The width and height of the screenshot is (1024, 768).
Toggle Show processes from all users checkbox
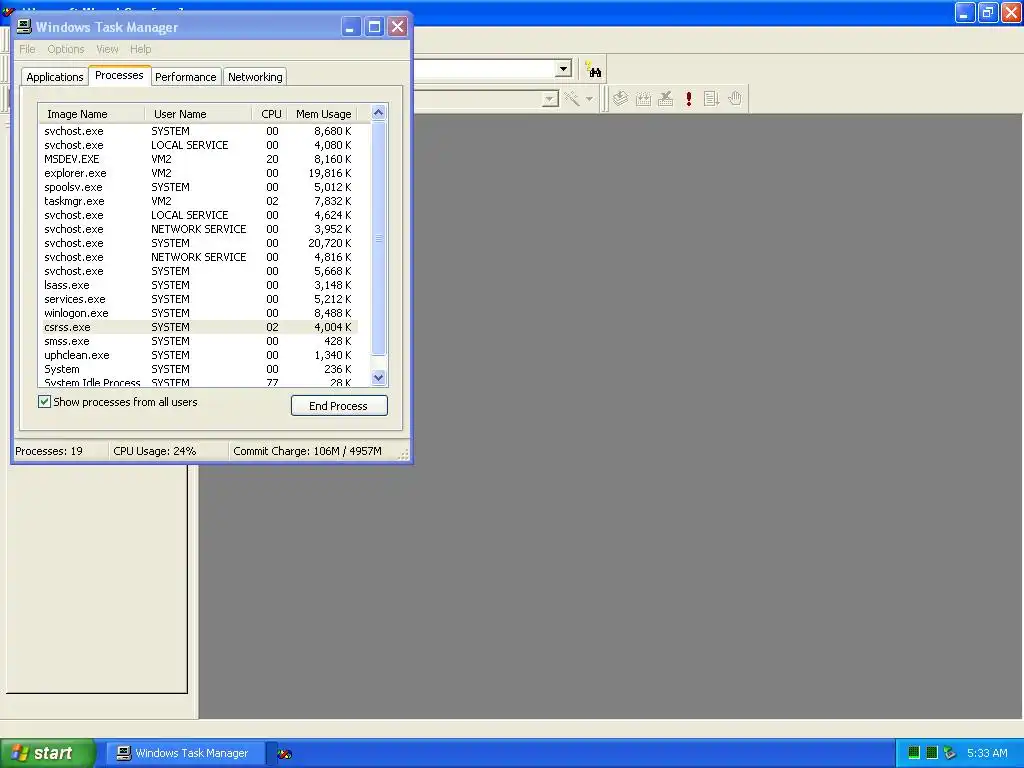click(x=44, y=402)
